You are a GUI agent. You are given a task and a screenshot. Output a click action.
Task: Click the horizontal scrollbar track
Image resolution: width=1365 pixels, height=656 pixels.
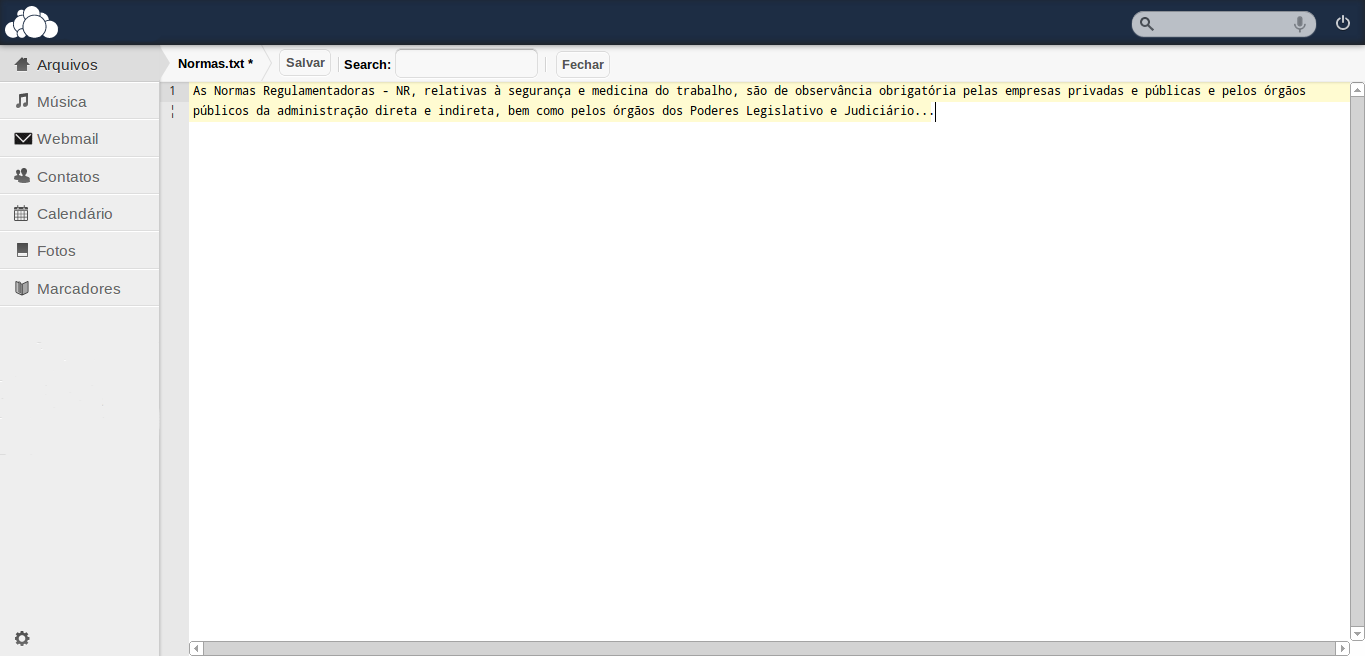pyautogui.click(x=769, y=648)
